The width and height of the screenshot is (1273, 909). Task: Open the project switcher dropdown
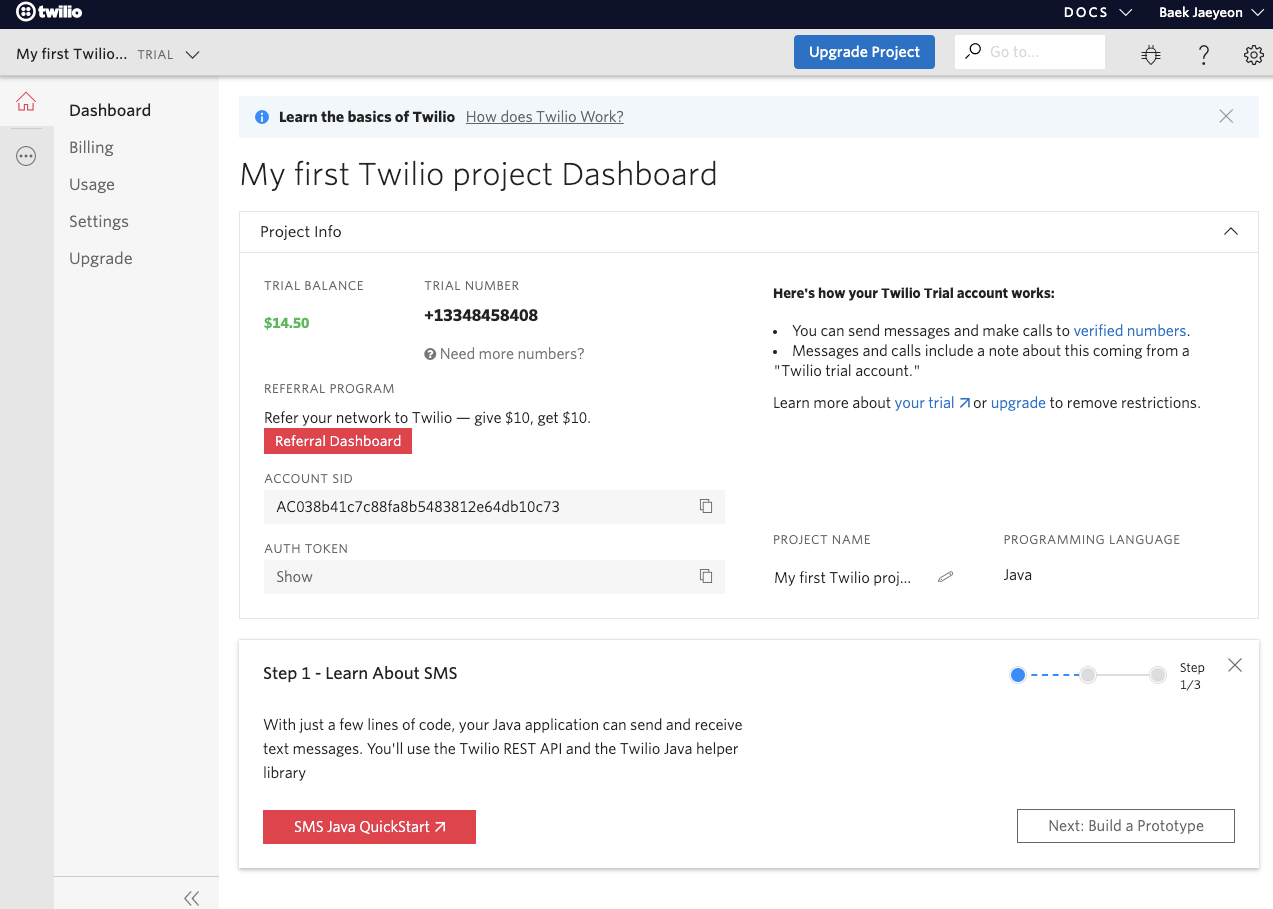tap(108, 54)
